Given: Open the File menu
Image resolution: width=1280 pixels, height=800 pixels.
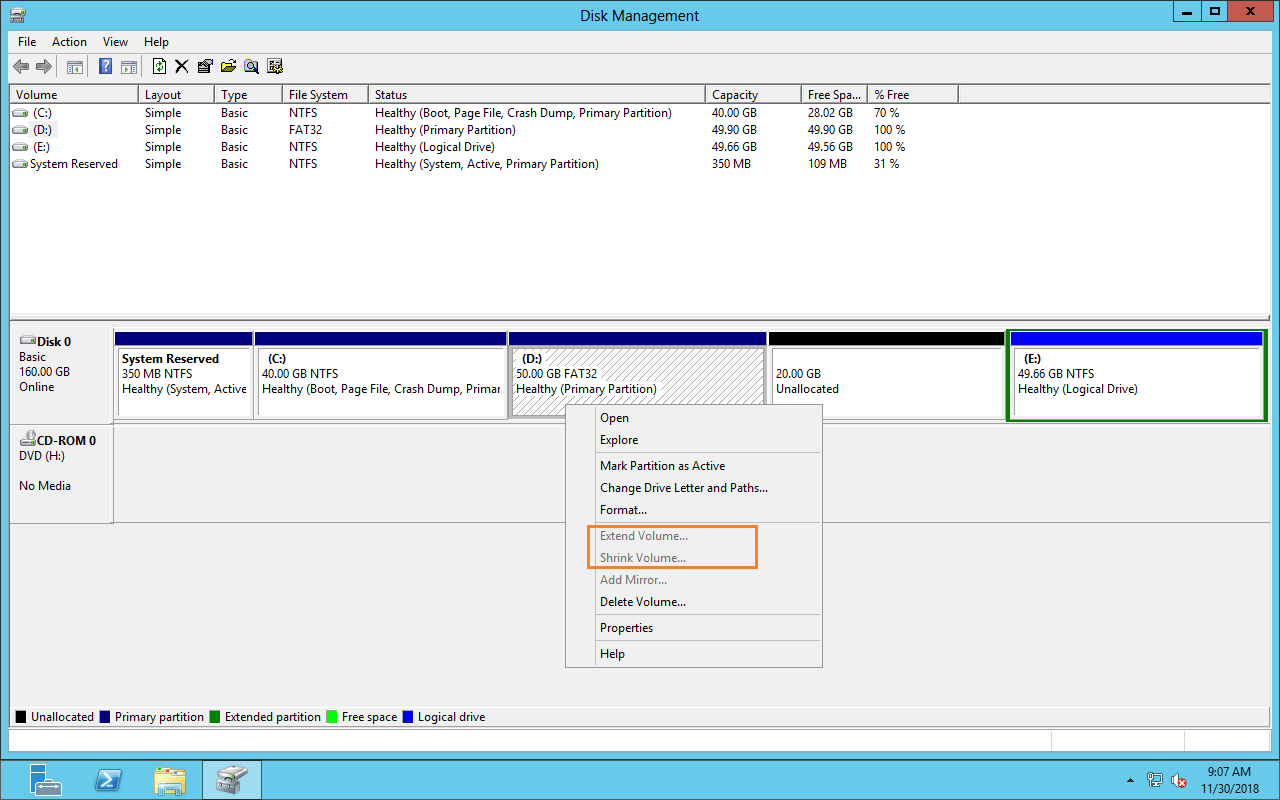Looking at the screenshot, I should pyautogui.click(x=27, y=42).
